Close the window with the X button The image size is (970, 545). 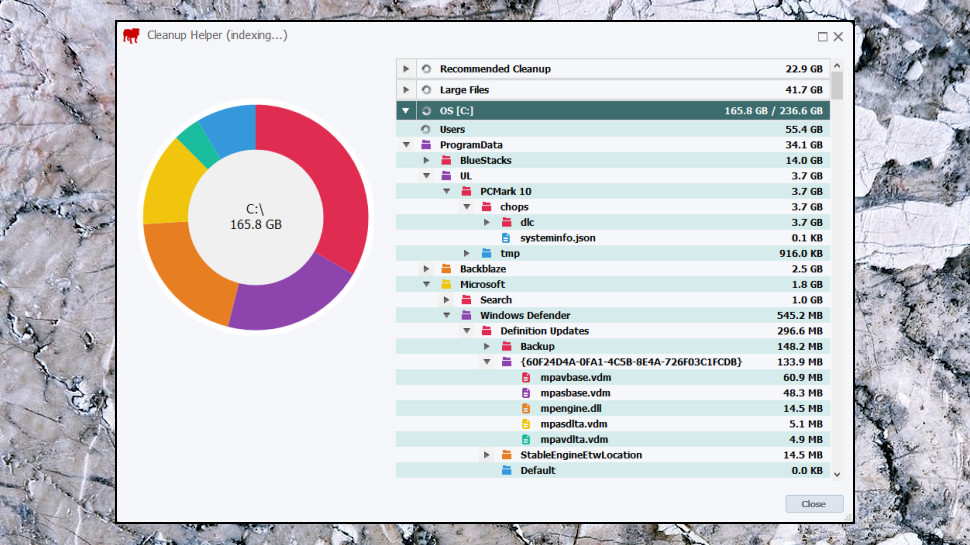tap(838, 36)
